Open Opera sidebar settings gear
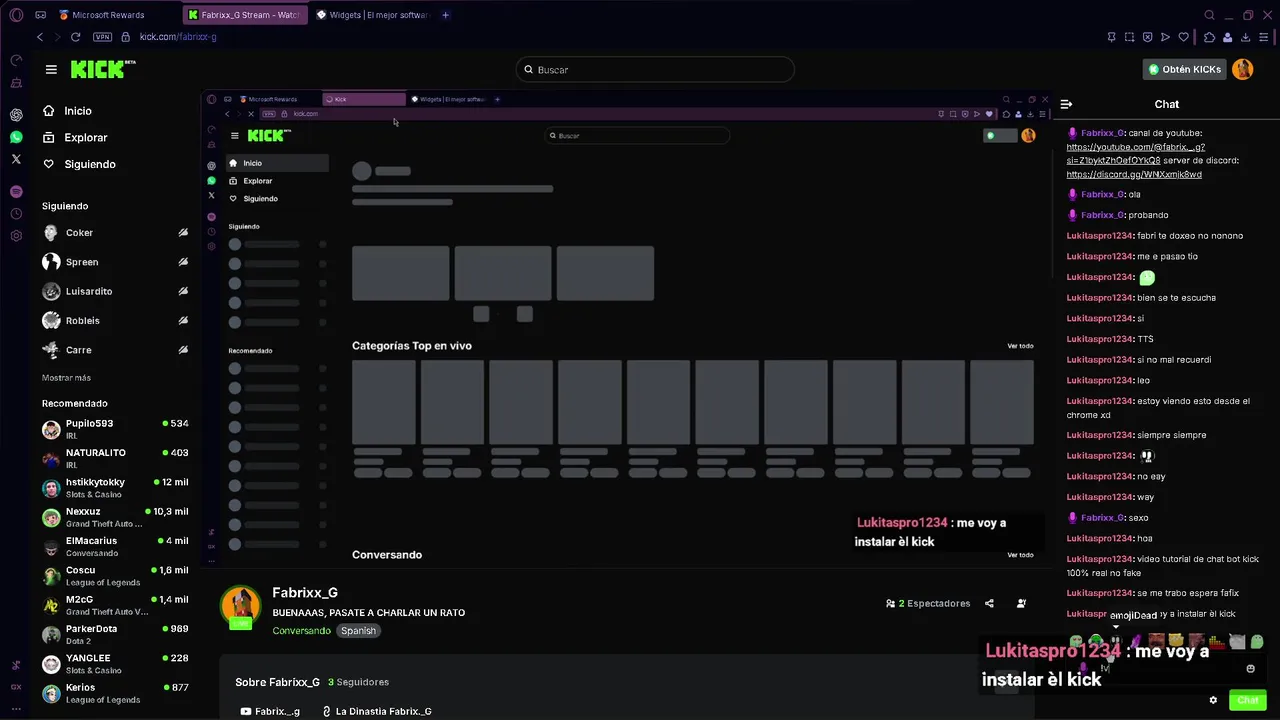This screenshot has height=720, width=1280. [x=16, y=236]
